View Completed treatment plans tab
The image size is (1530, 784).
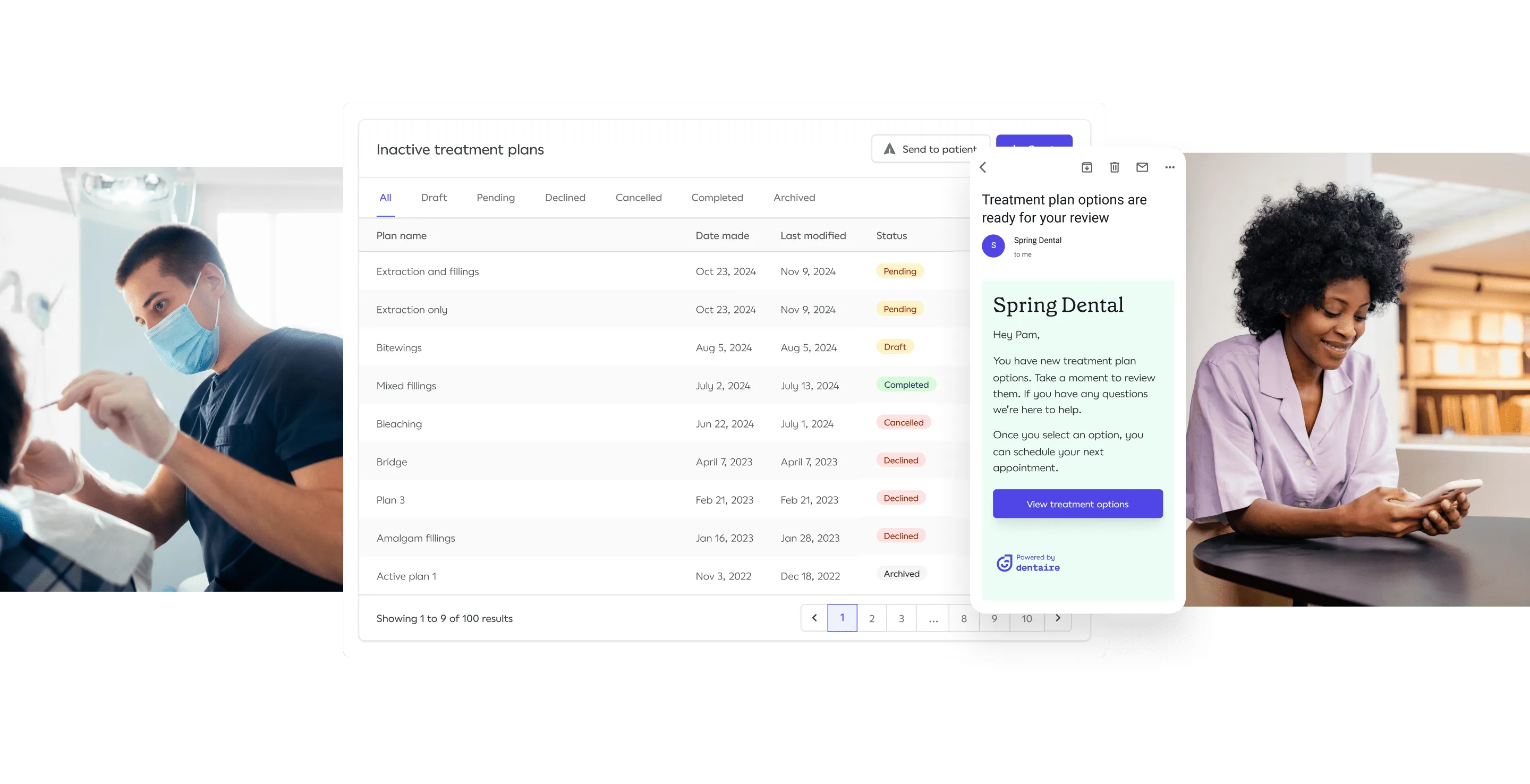717,197
